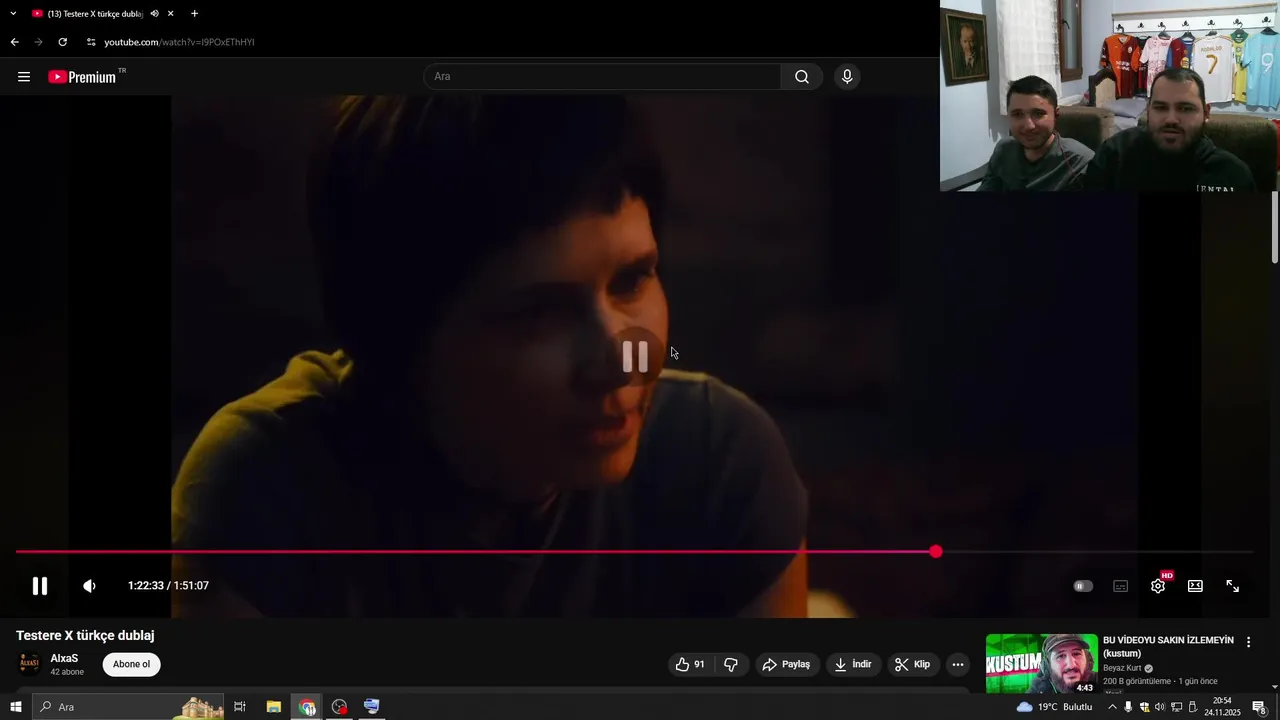Screen dimensions: 1280x720
Task: Click the youtube.com address bar URL
Action: point(179,42)
